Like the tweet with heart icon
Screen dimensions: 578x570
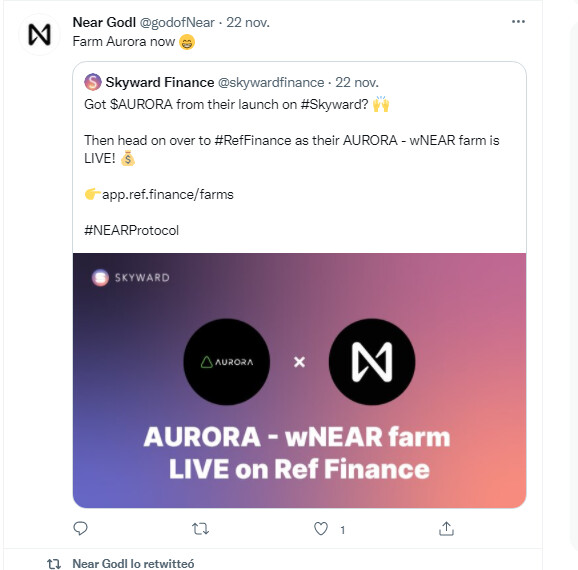pos(321,529)
